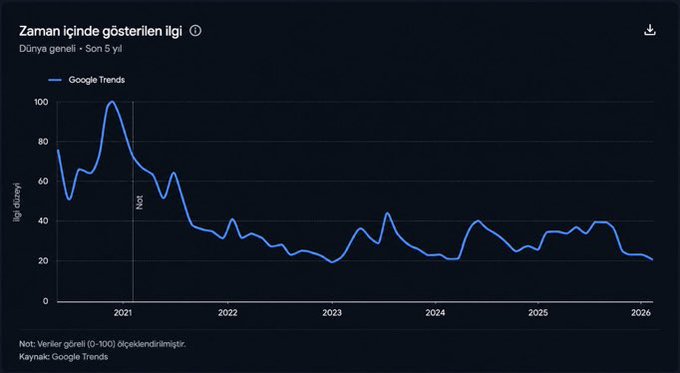The image size is (680, 373).
Task: Click the 0 value on the y-axis
Action: pos(46,301)
